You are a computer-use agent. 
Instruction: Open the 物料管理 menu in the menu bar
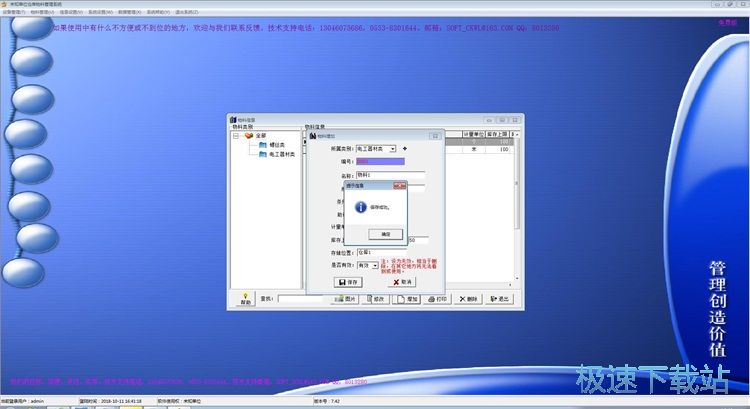(42, 12)
